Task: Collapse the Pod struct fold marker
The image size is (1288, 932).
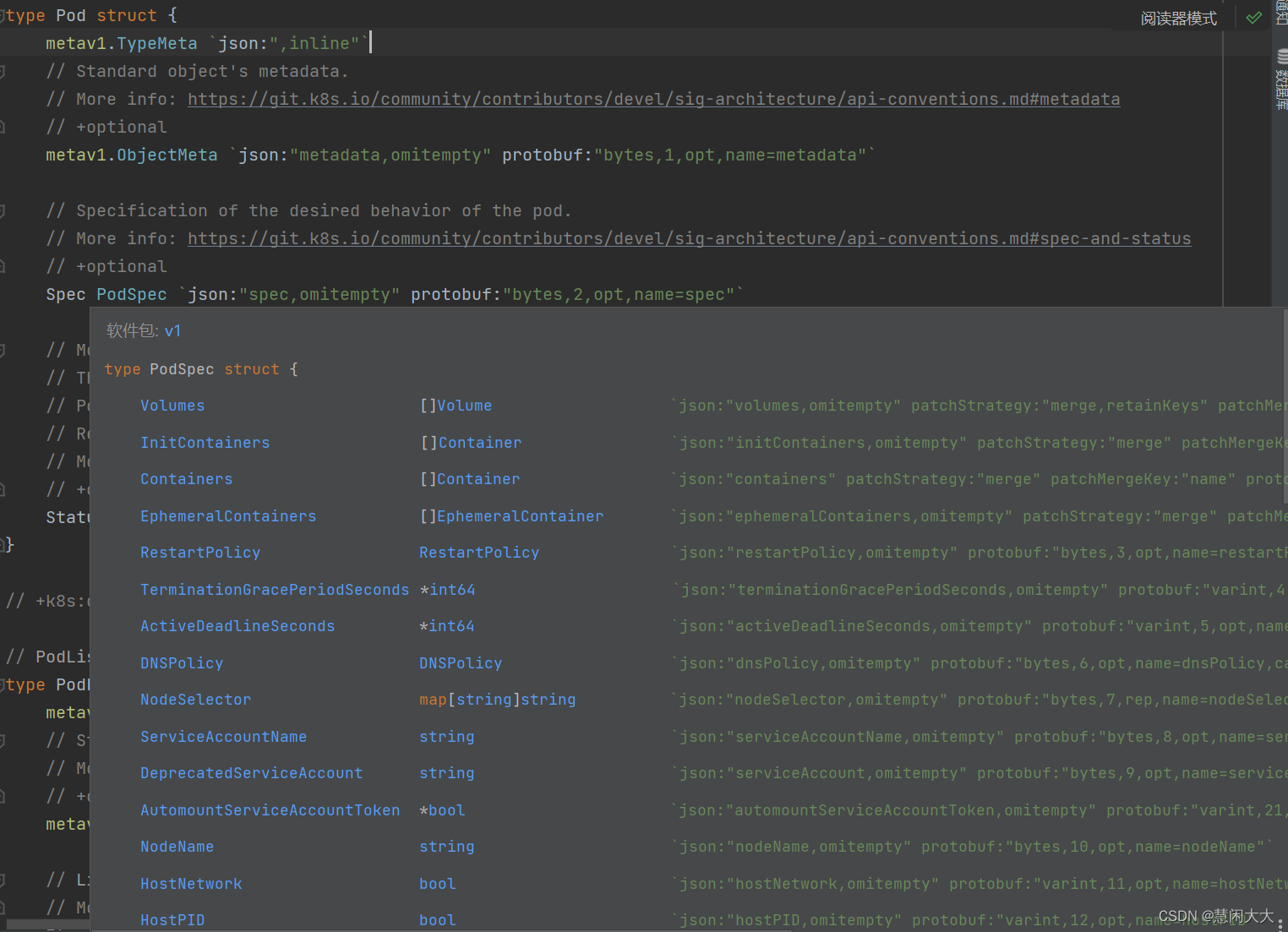Action: 3,16
